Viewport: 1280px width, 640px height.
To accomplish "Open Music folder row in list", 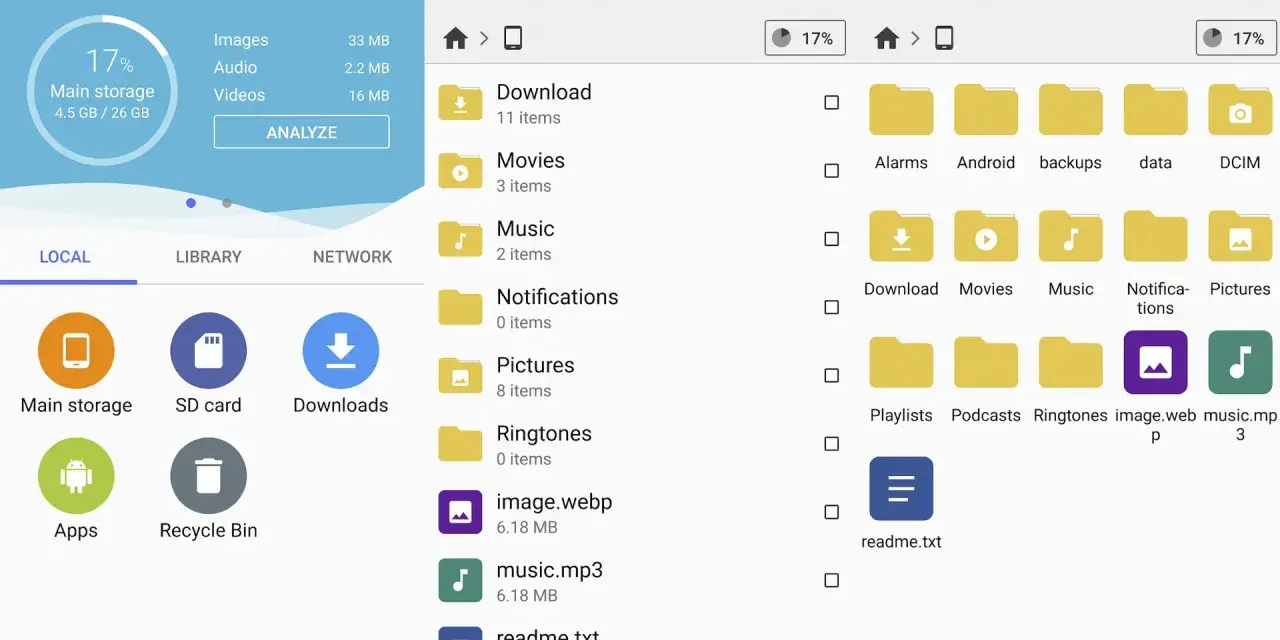I will 640,239.
